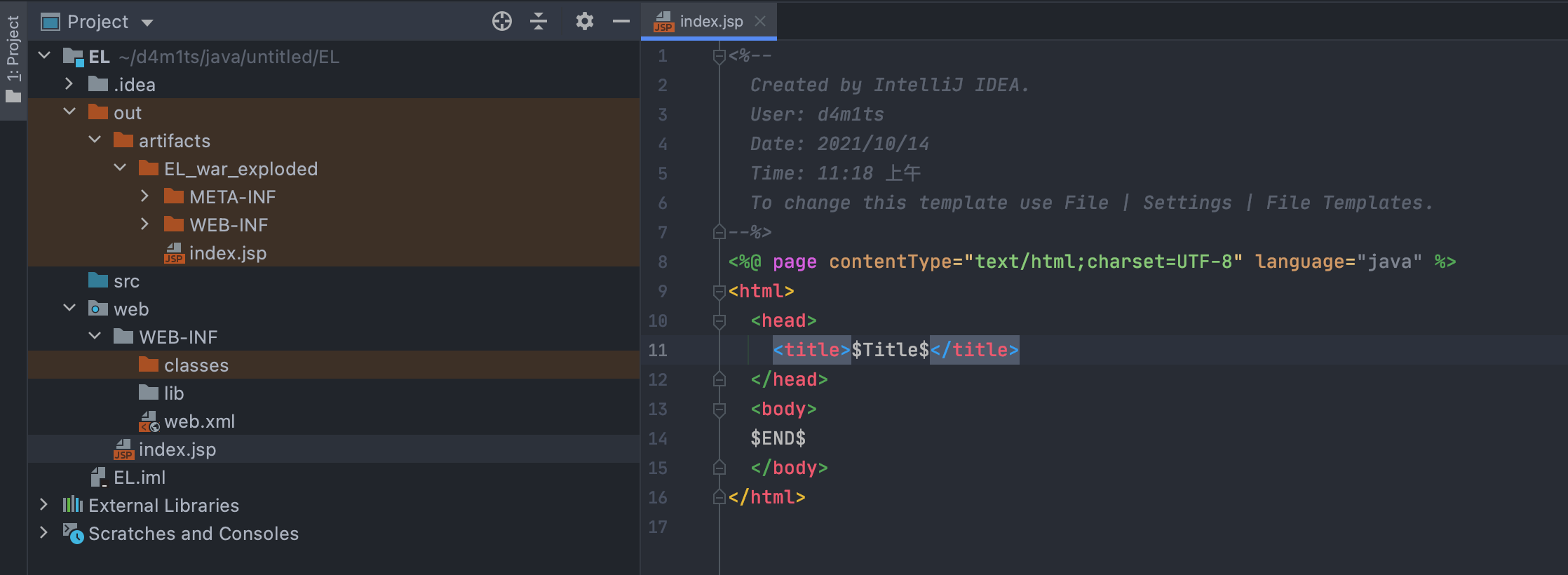The height and width of the screenshot is (575, 1568).
Task: Click the fold end marker at line 7
Action: point(719,231)
